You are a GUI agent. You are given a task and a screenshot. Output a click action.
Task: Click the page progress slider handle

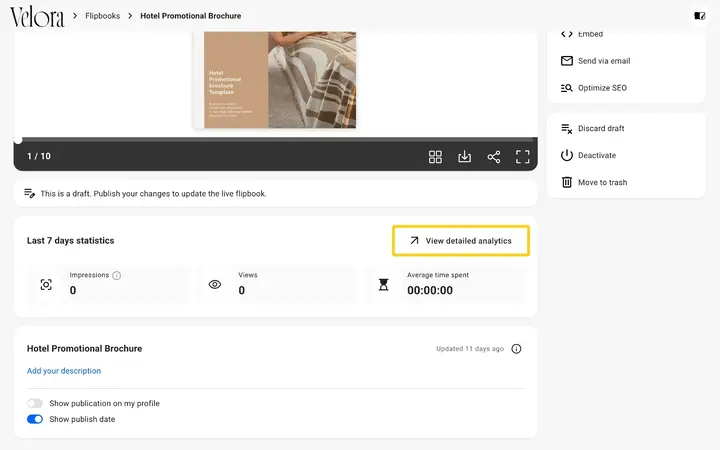click(x=17, y=140)
